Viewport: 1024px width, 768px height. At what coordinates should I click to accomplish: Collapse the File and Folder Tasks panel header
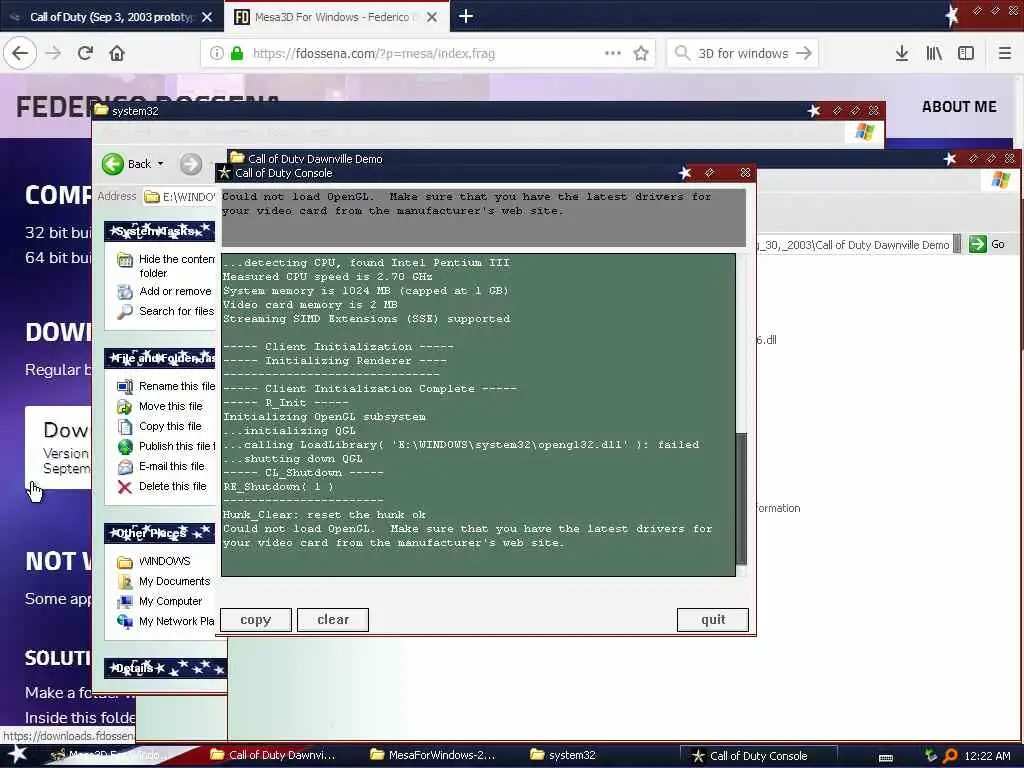(x=159, y=358)
